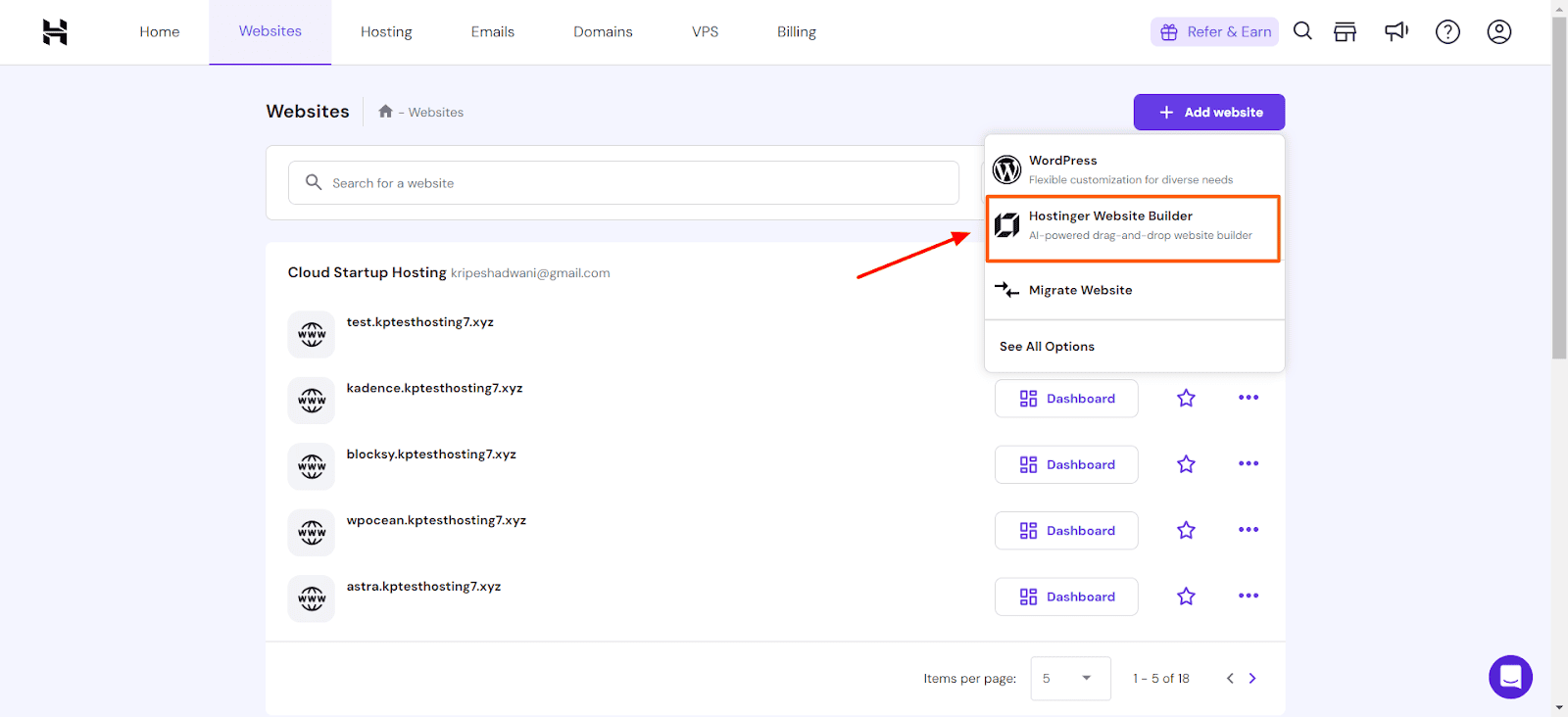Expand more options for wpocean.kptesthosting7.xyz
This screenshot has width=1568, height=717.
pos(1248,530)
